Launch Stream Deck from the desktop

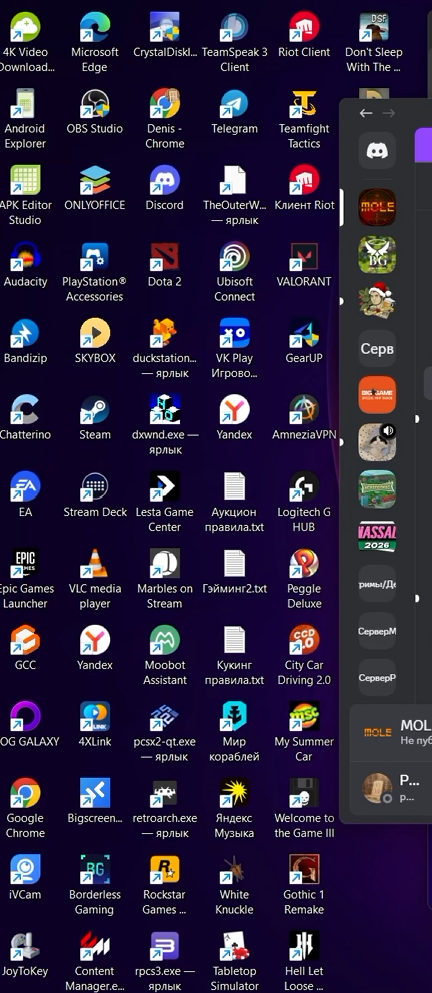click(x=95, y=488)
